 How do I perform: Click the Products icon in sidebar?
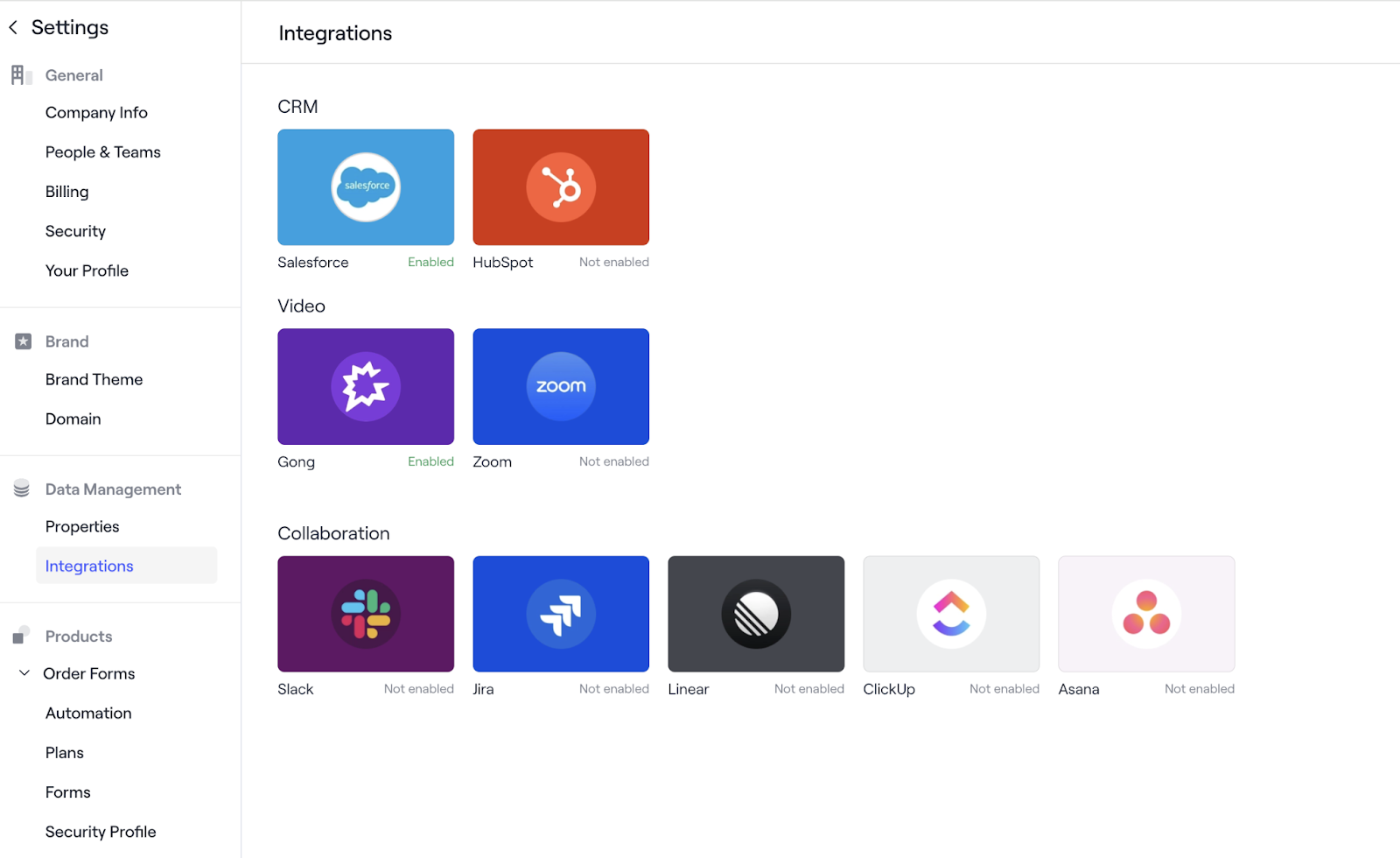21,635
